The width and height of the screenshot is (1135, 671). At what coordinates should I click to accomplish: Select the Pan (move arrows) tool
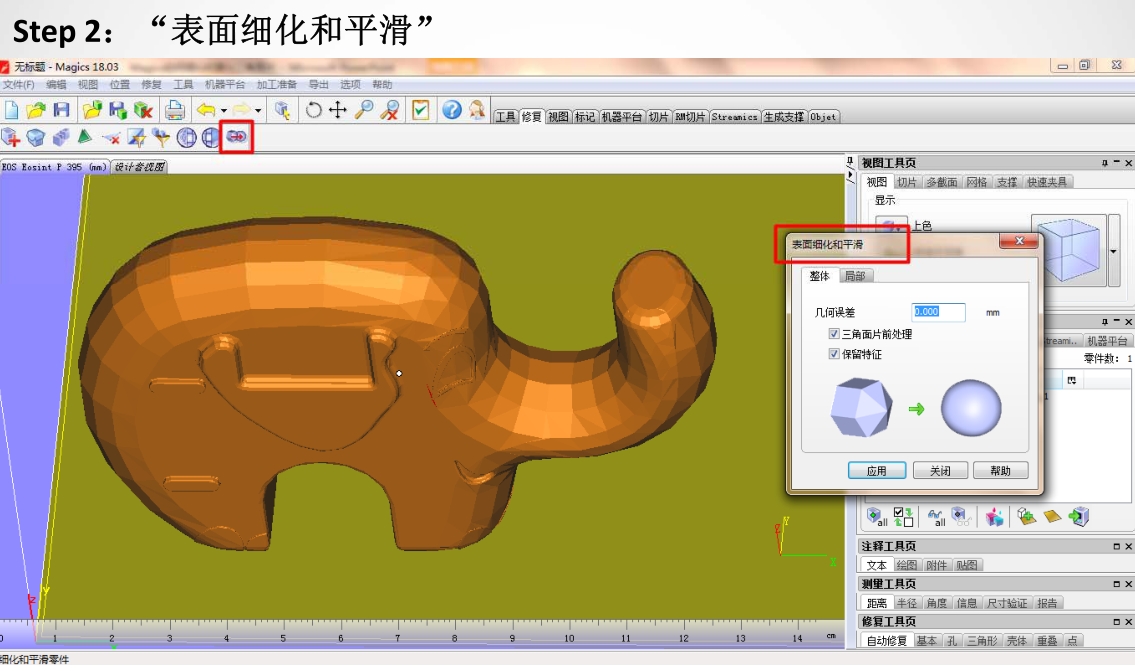(x=338, y=110)
